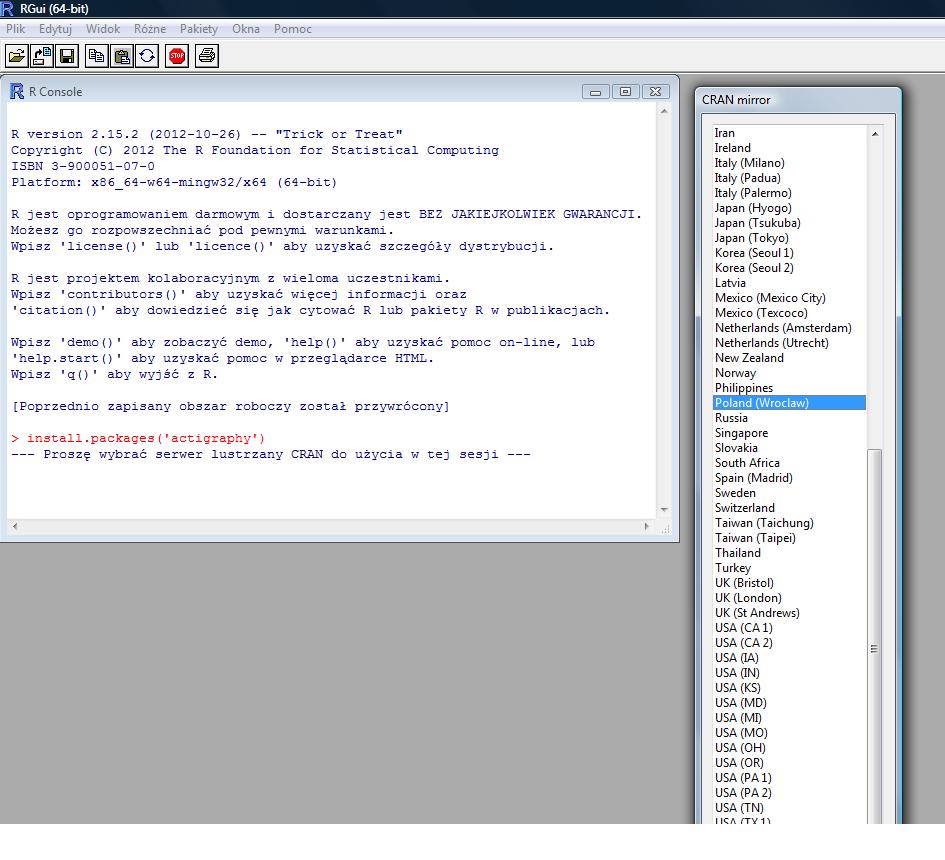Open the Różne menu

(149, 29)
